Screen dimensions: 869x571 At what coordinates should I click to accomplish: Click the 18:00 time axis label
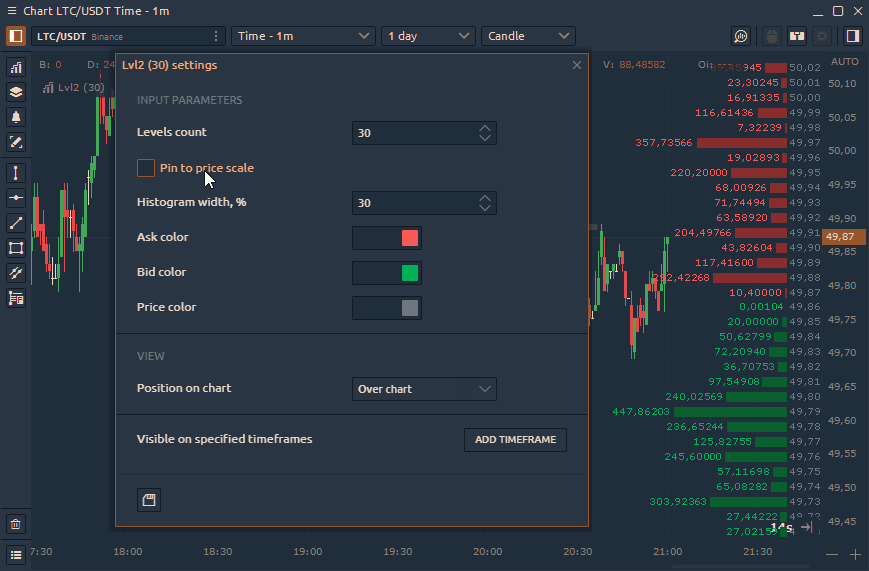(x=127, y=552)
